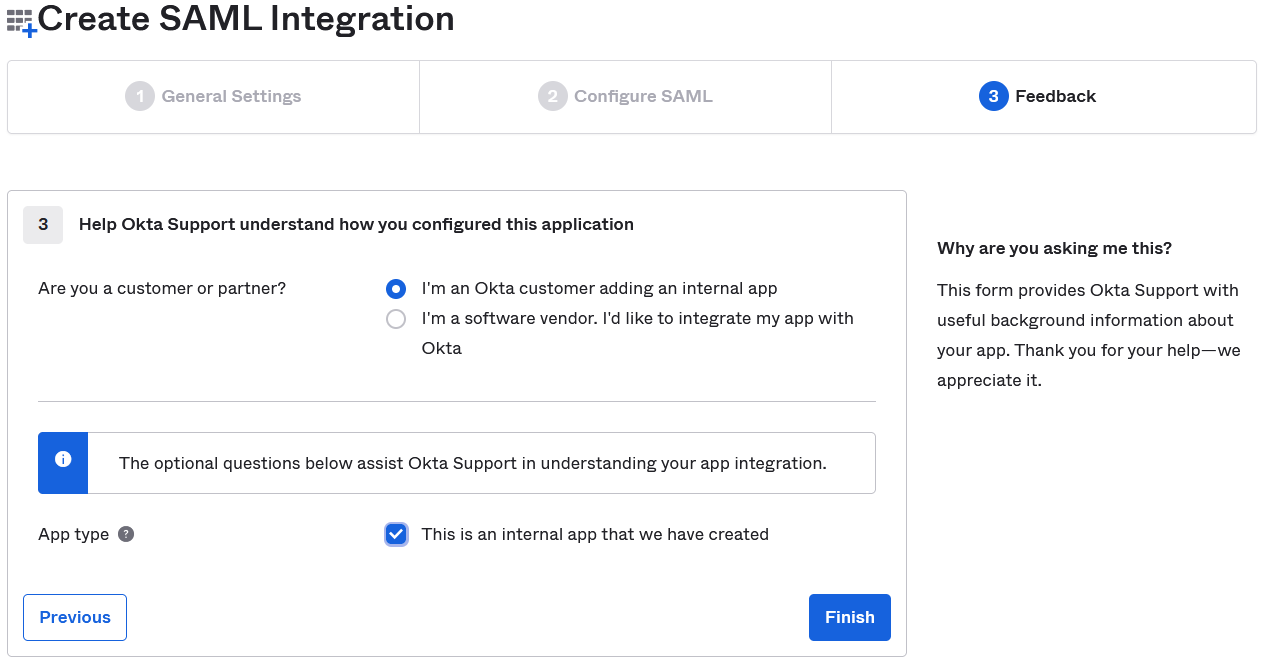Click the Previous button
Viewport: 1267px width, 665px height.
75,617
